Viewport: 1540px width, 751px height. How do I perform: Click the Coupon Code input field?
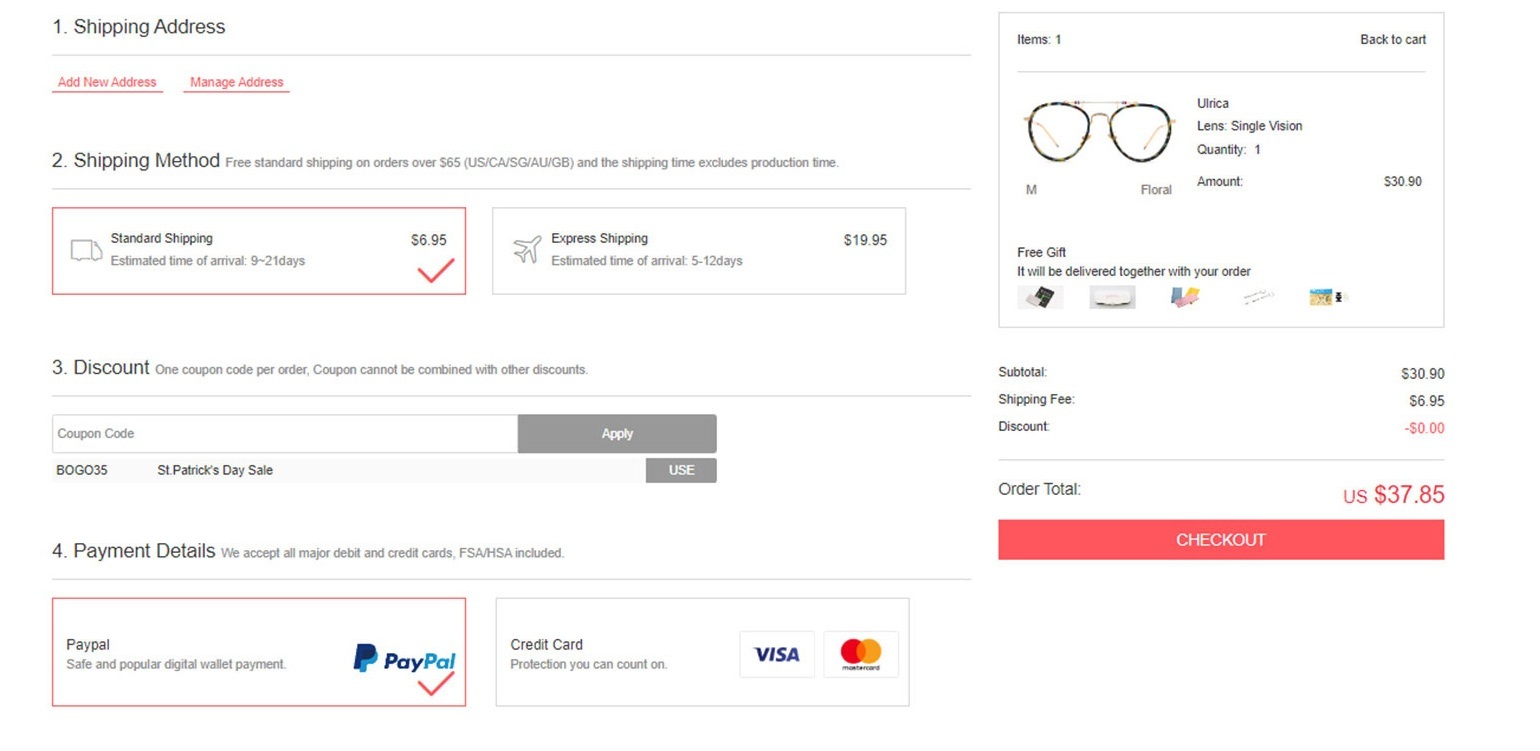(x=285, y=434)
